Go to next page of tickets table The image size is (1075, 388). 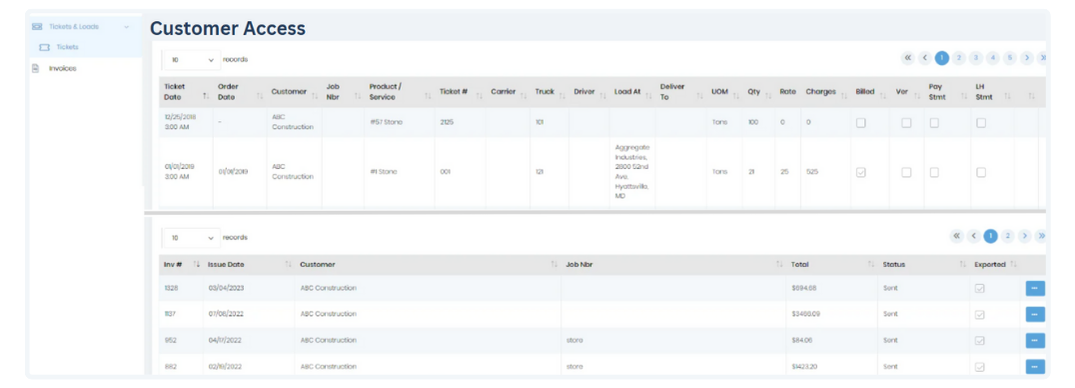click(x=1026, y=58)
